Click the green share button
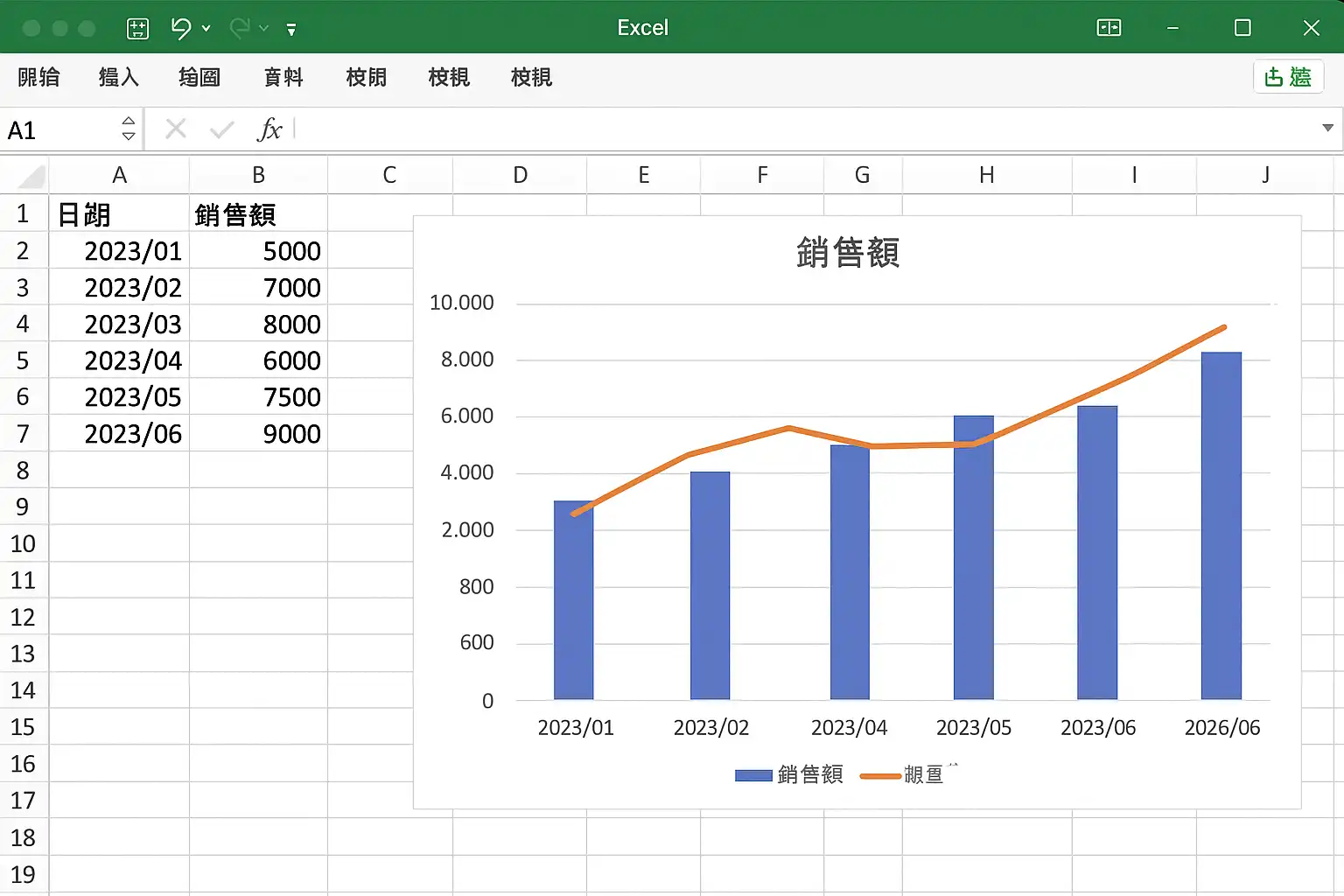Viewport: 1344px width, 896px height. point(1288,77)
